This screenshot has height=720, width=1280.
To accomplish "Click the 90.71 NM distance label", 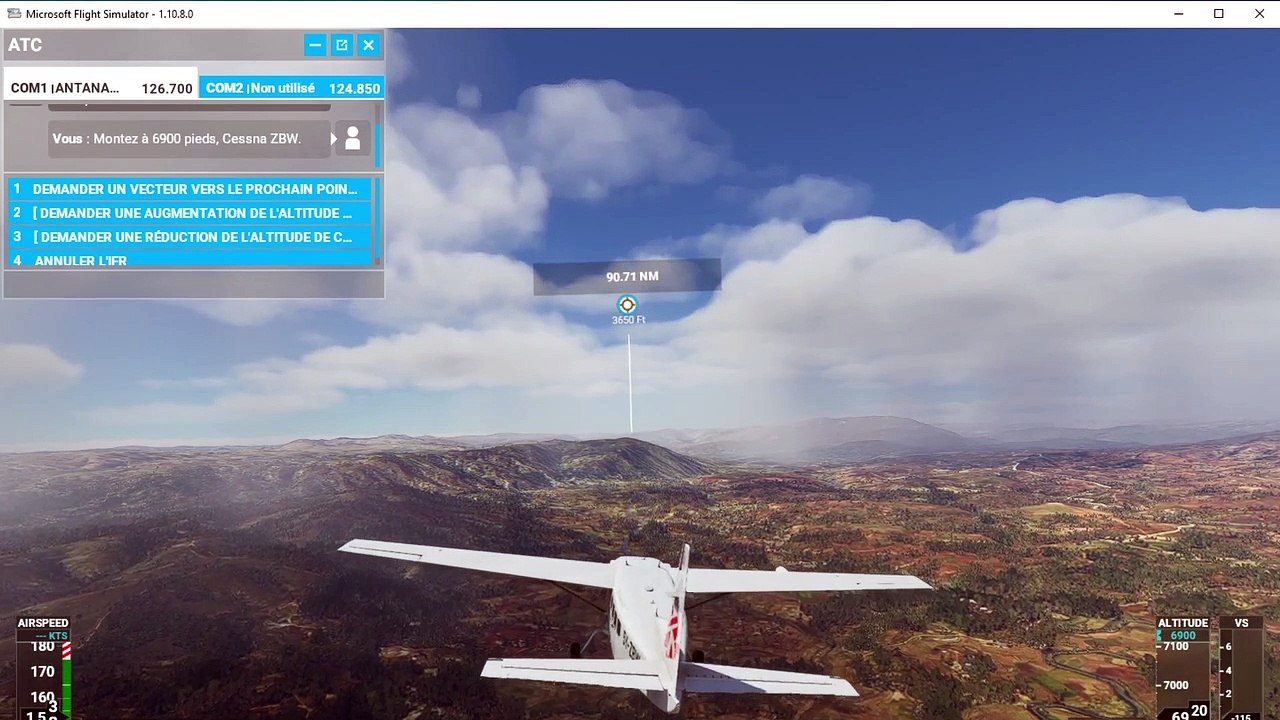I will pyautogui.click(x=632, y=277).
